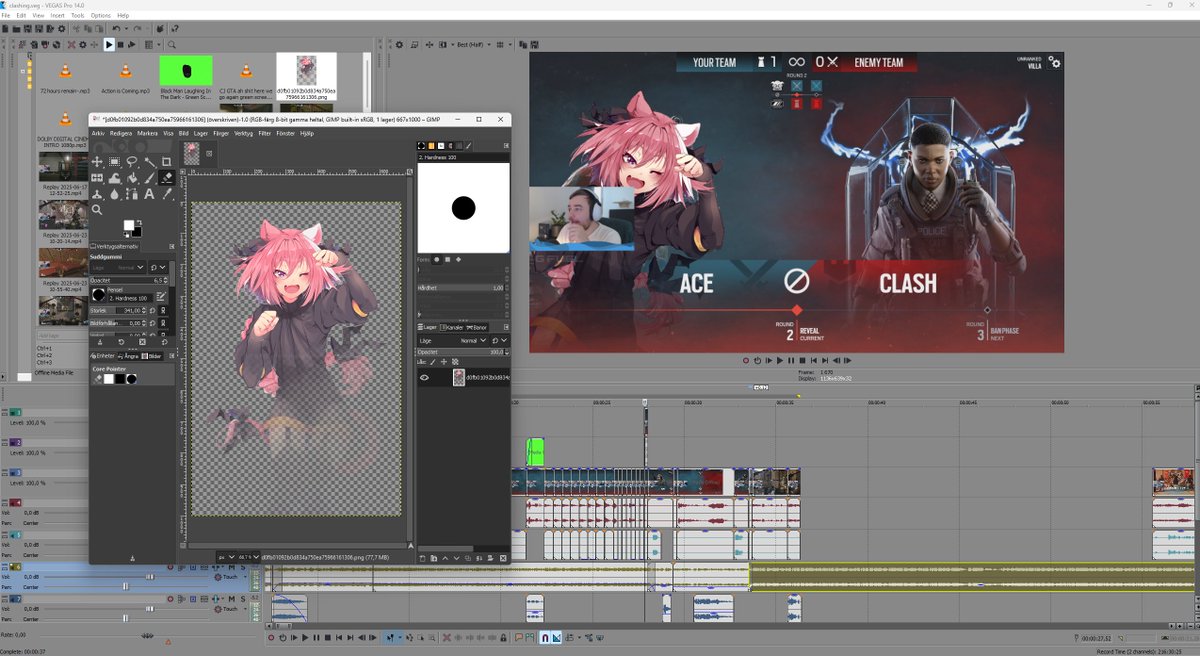The height and width of the screenshot is (656, 1200).
Task: Select the GIMP Rectangle Select tool
Action: tap(114, 161)
